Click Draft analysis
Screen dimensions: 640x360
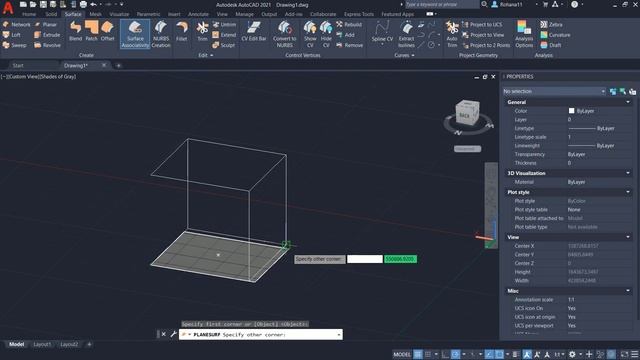(551, 45)
